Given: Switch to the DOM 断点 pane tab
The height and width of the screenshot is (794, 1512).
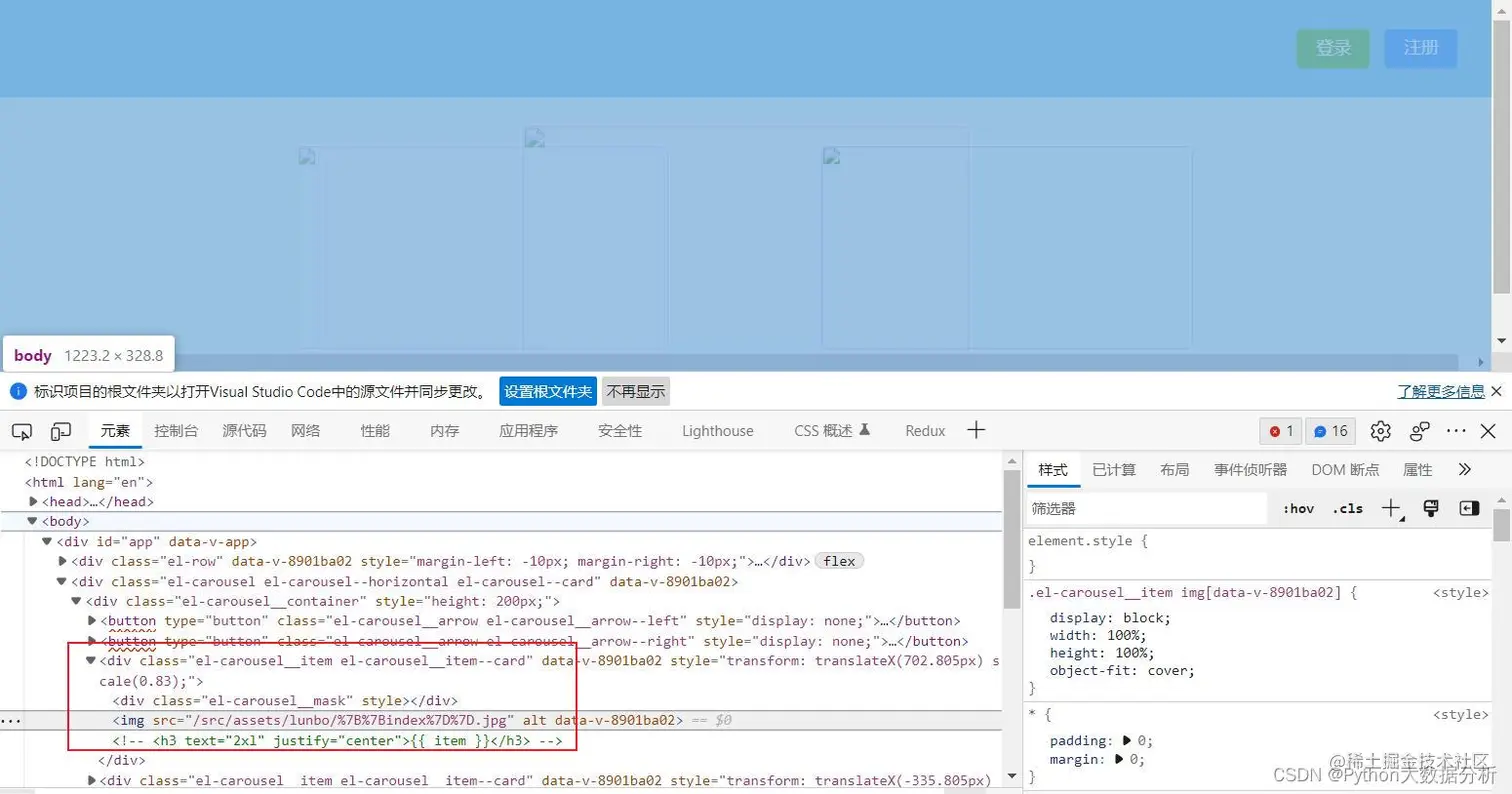Looking at the screenshot, I should [1345, 469].
